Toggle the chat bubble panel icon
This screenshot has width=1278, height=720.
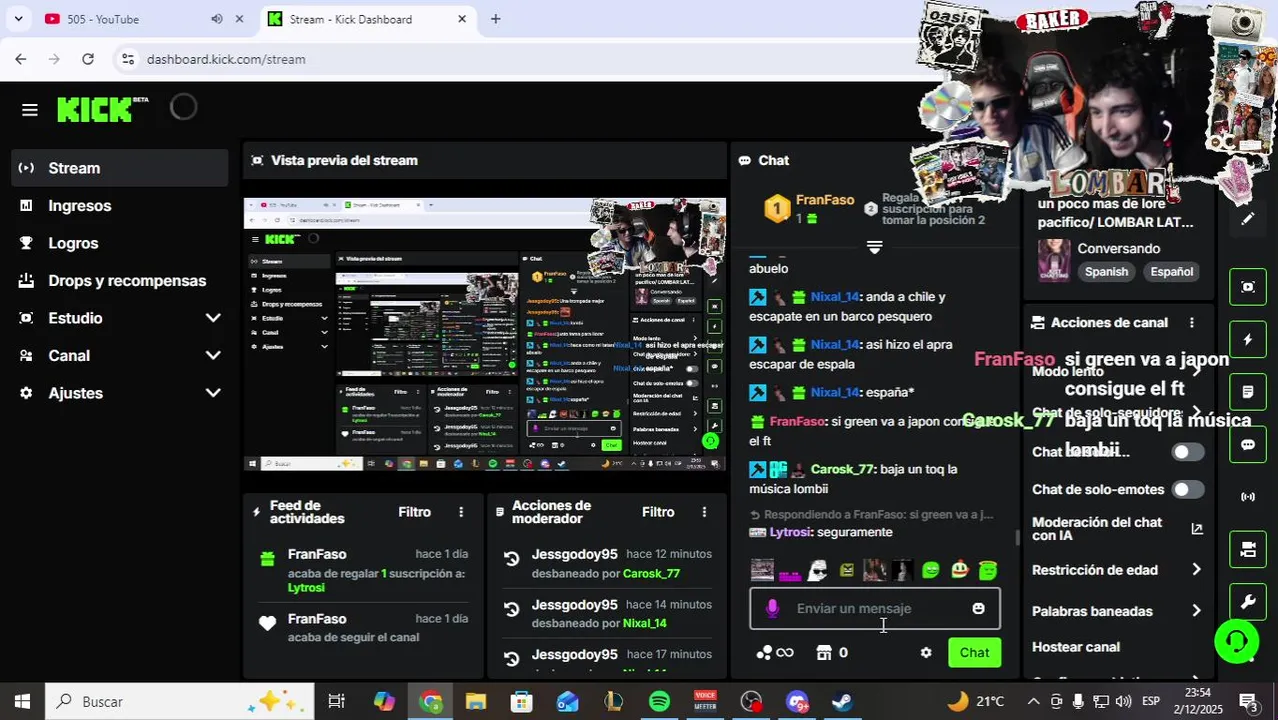tap(1248, 445)
